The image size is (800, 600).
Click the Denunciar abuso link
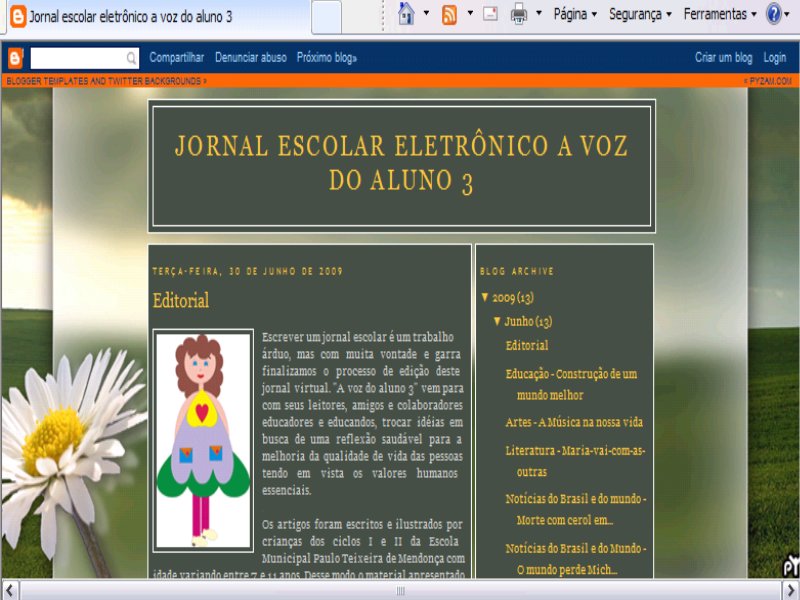point(251,58)
